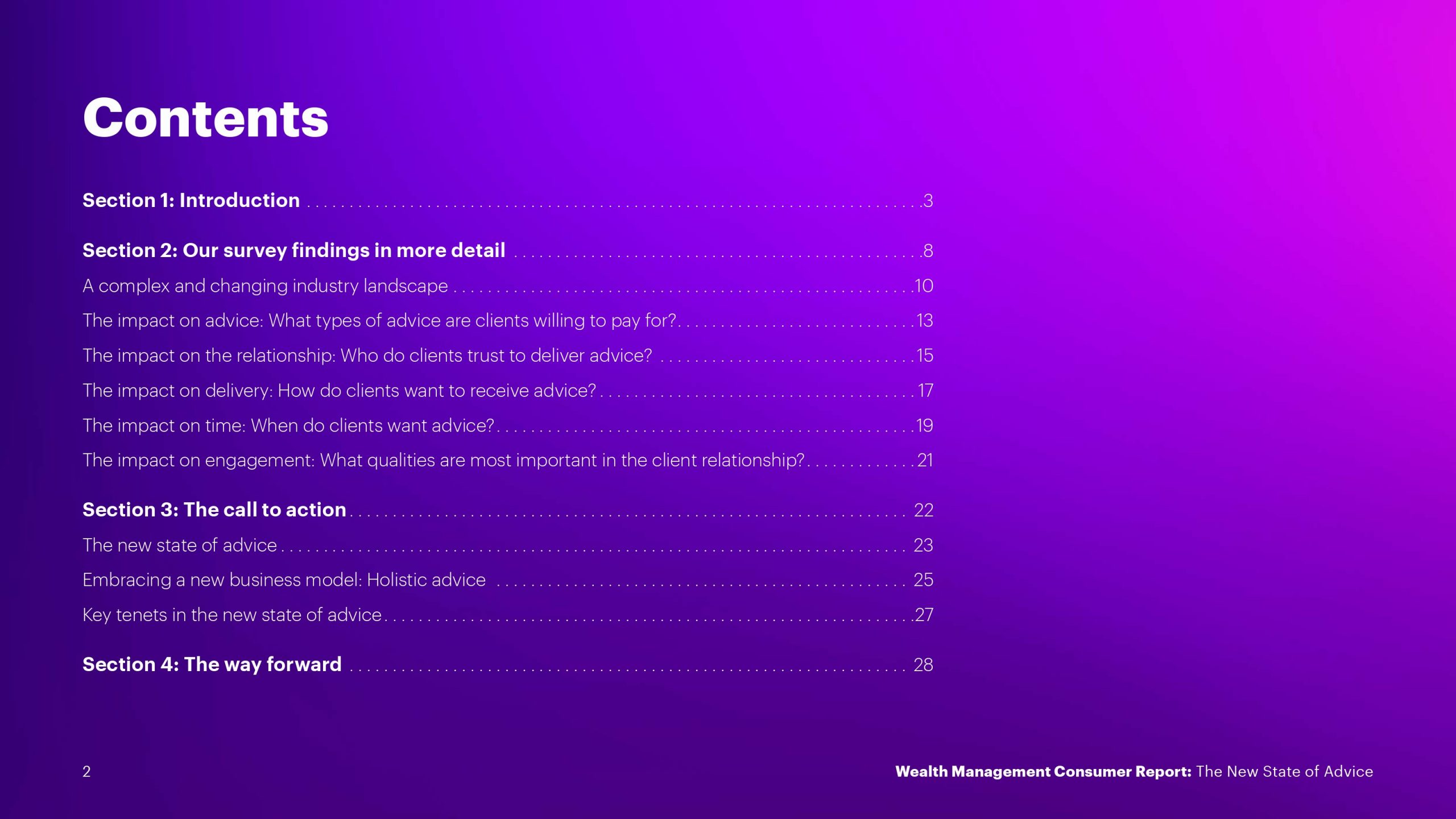Click page number 28 in contents

pos(923,665)
